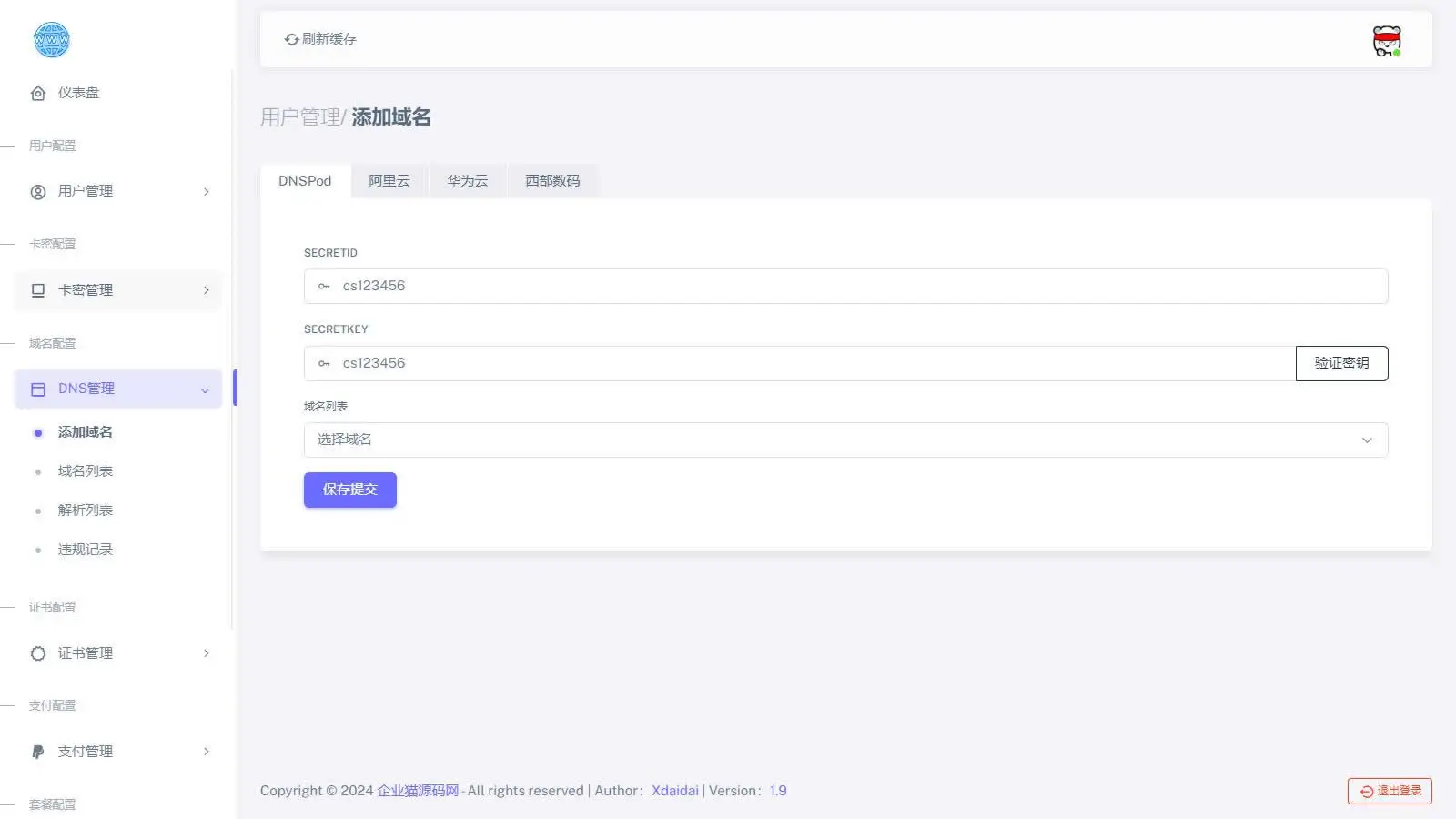Switch to the 阿里云 tab
This screenshot has height=819, width=1456.
389,180
